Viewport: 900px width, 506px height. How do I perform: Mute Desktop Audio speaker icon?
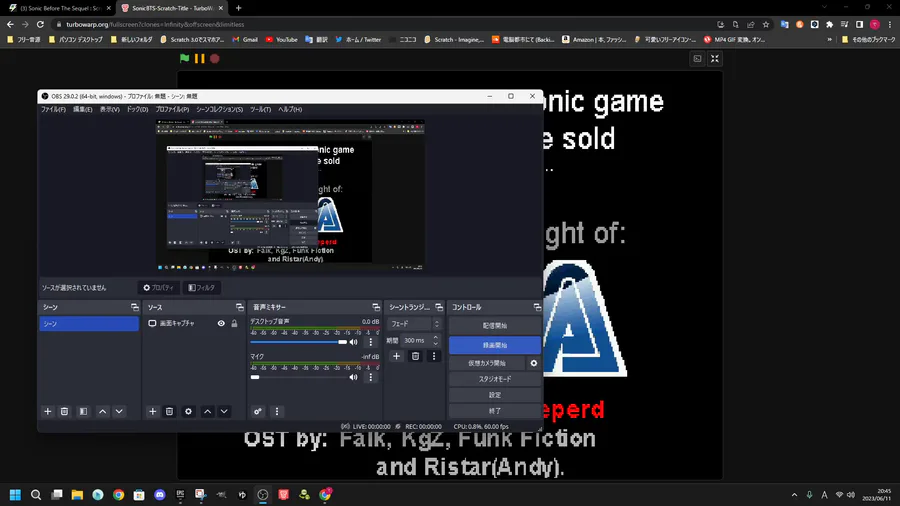(354, 342)
